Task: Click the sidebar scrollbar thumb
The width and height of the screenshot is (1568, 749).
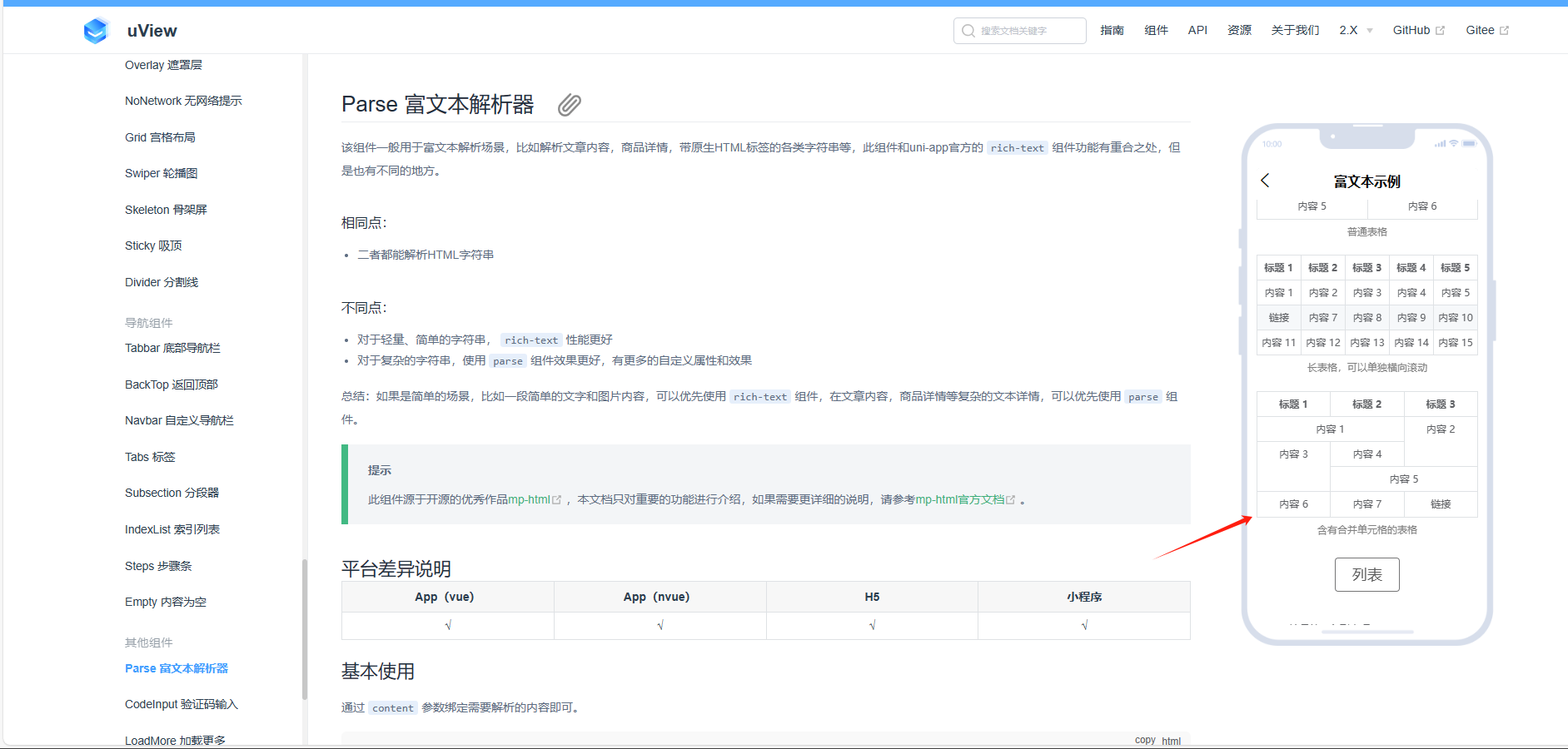Action: click(x=305, y=628)
